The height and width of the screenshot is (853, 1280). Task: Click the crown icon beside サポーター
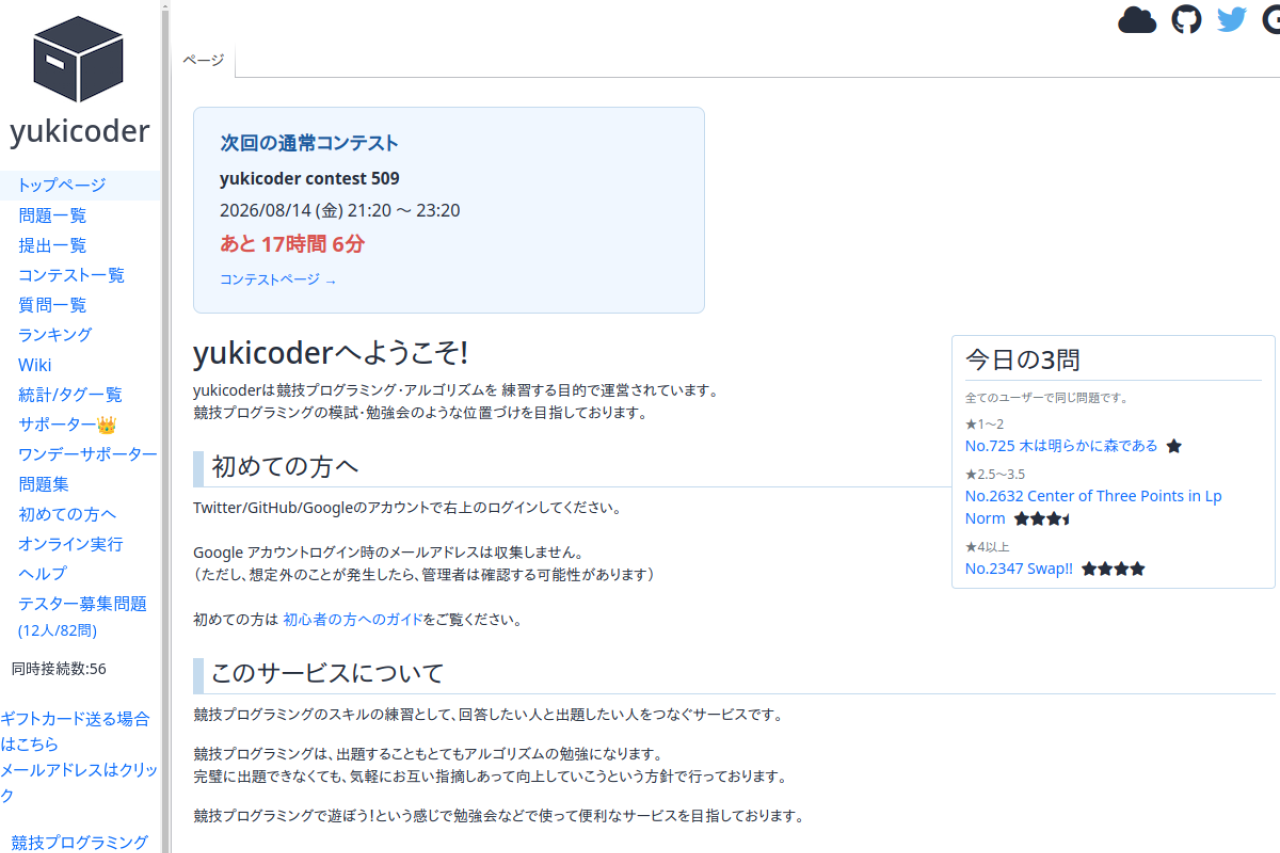[x=107, y=425]
